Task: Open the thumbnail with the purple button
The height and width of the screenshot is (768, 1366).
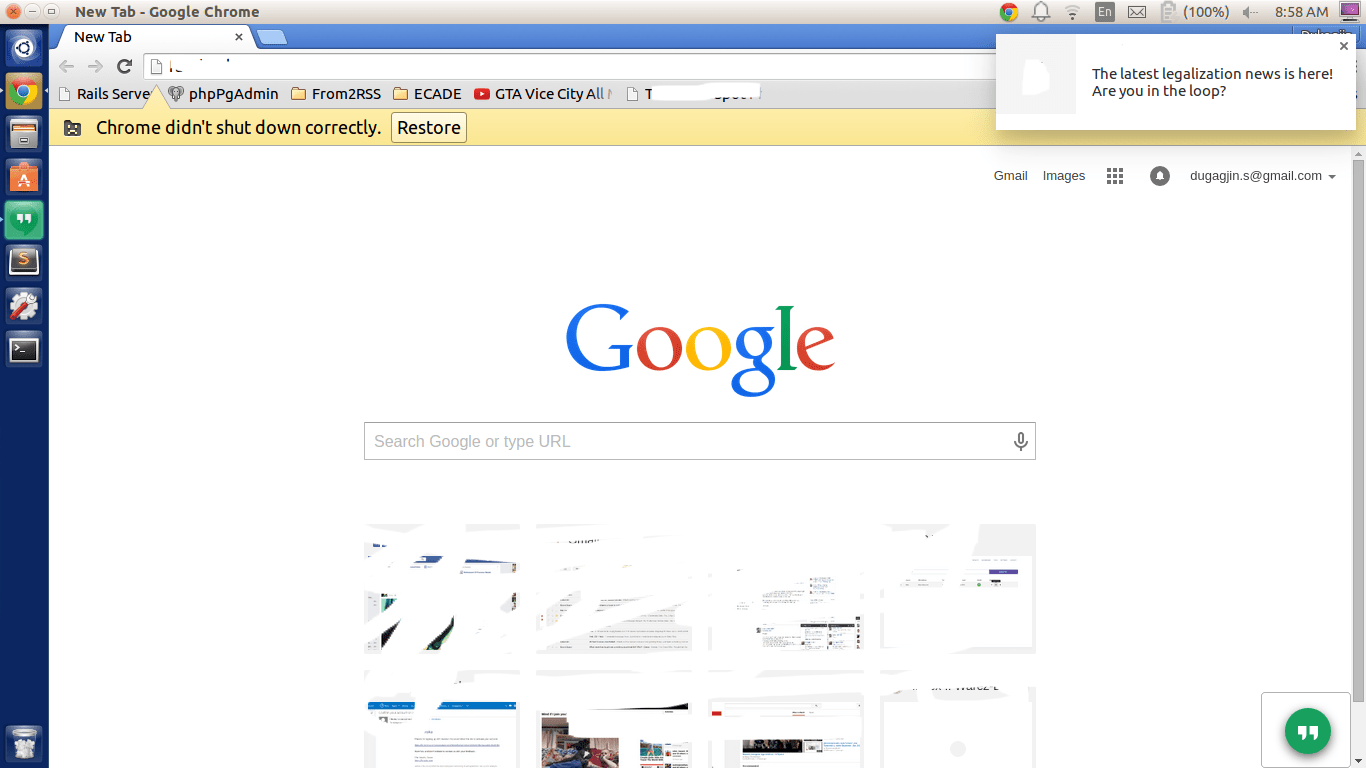Action: [958, 587]
